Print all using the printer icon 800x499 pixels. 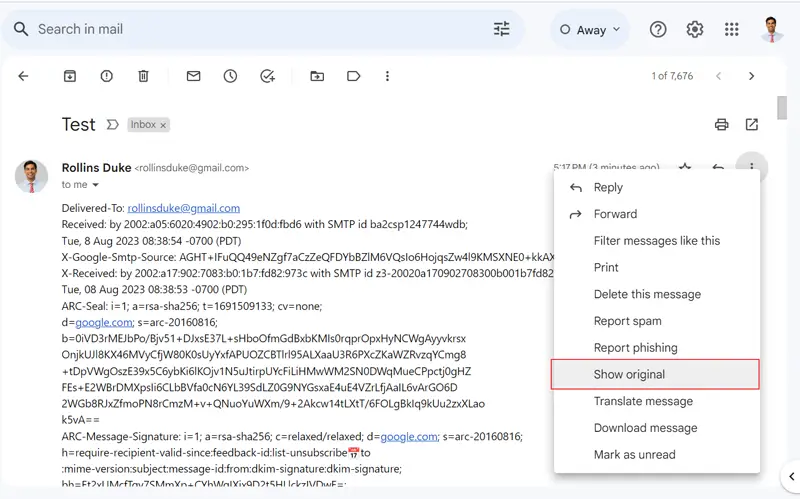(x=721, y=125)
